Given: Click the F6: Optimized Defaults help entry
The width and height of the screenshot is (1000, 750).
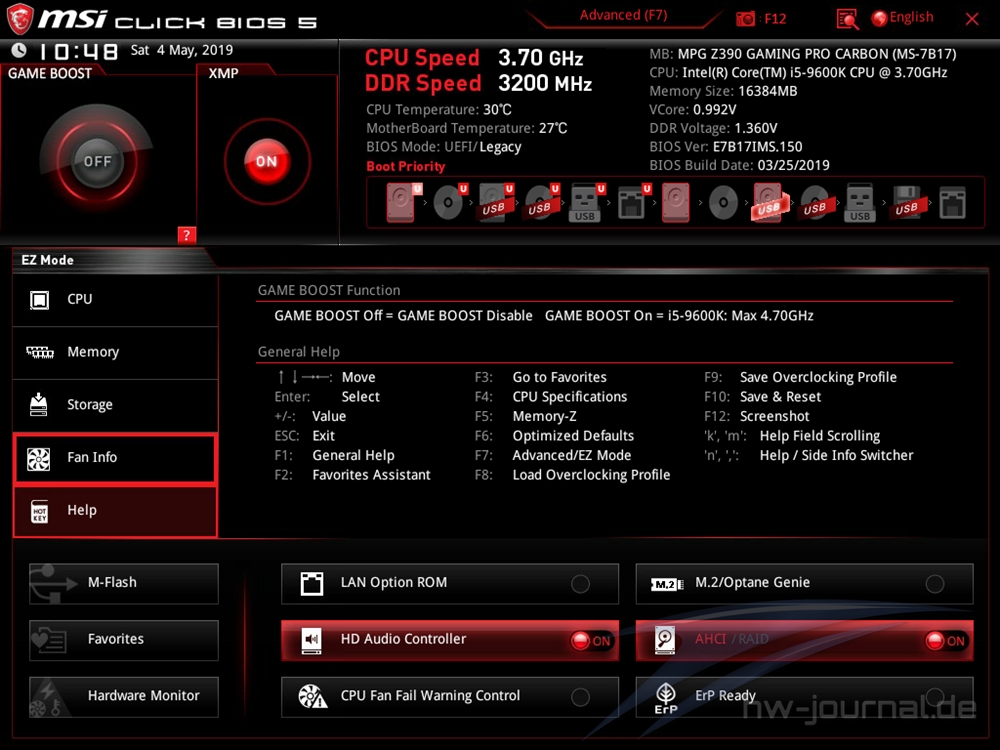Looking at the screenshot, I should [554, 436].
